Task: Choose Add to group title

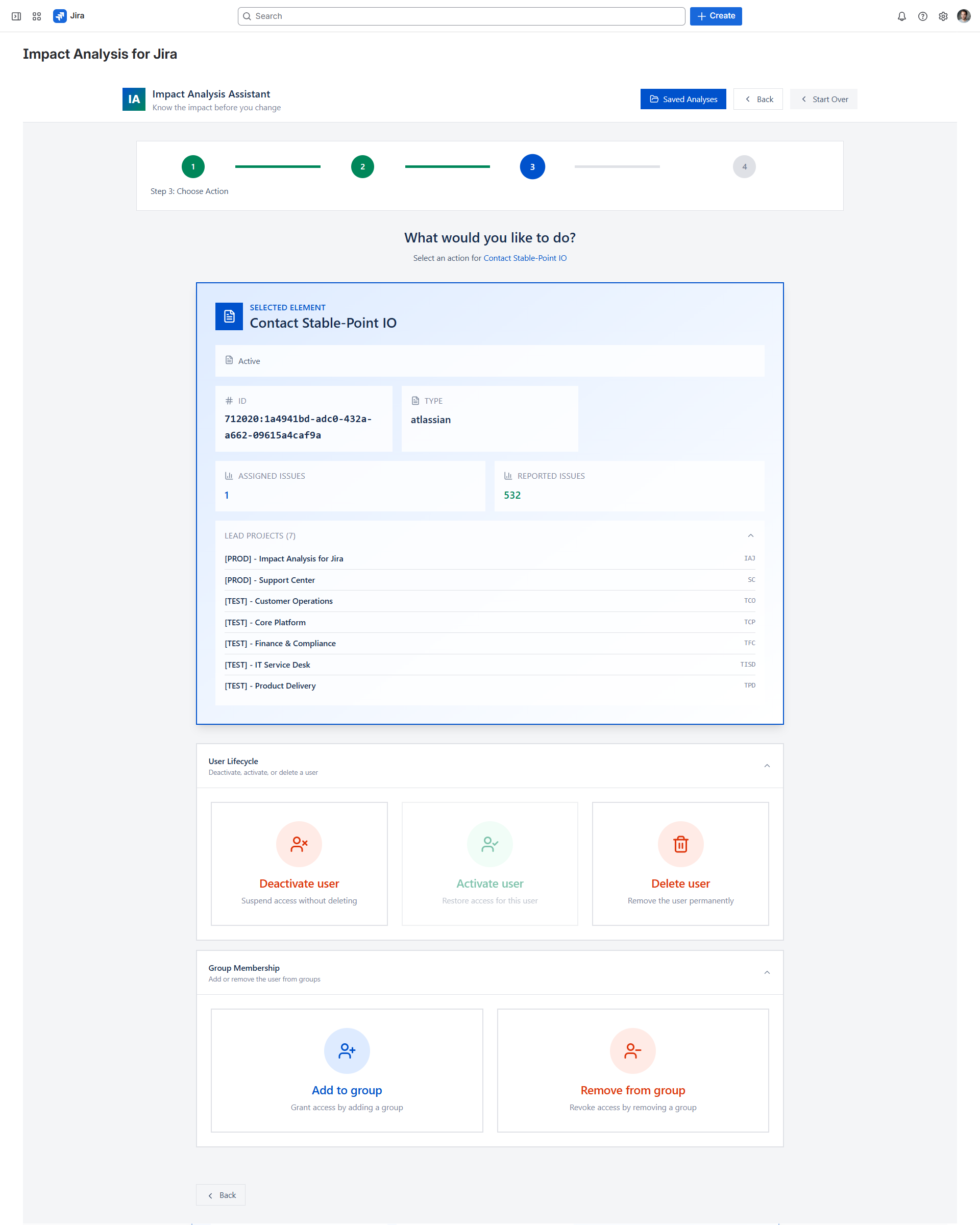Action: click(x=347, y=1091)
